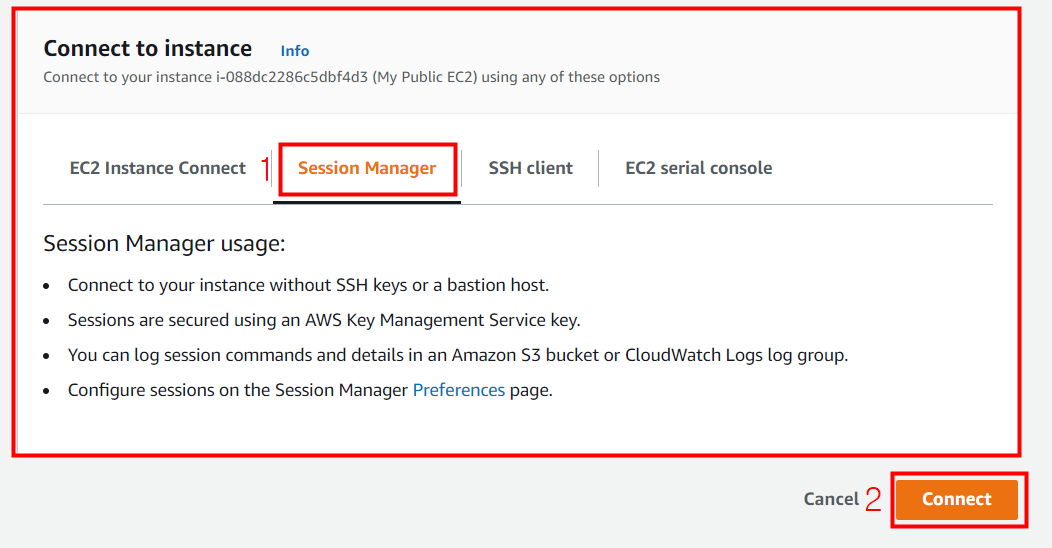This screenshot has width=1052, height=548.
Task: Click the orange Connect button
Action: (957, 499)
